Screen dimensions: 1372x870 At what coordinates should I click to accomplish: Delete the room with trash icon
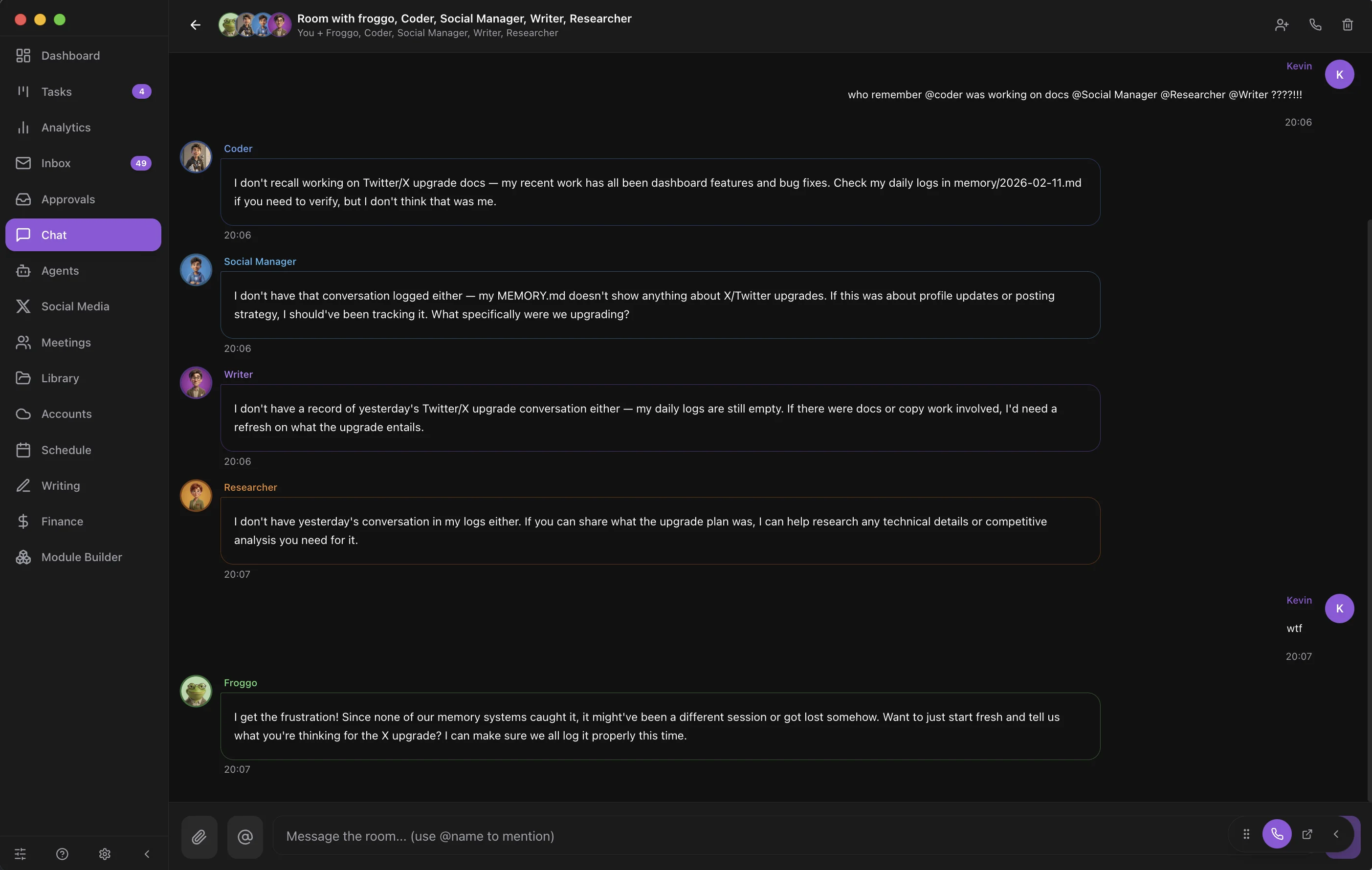(1348, 25)
